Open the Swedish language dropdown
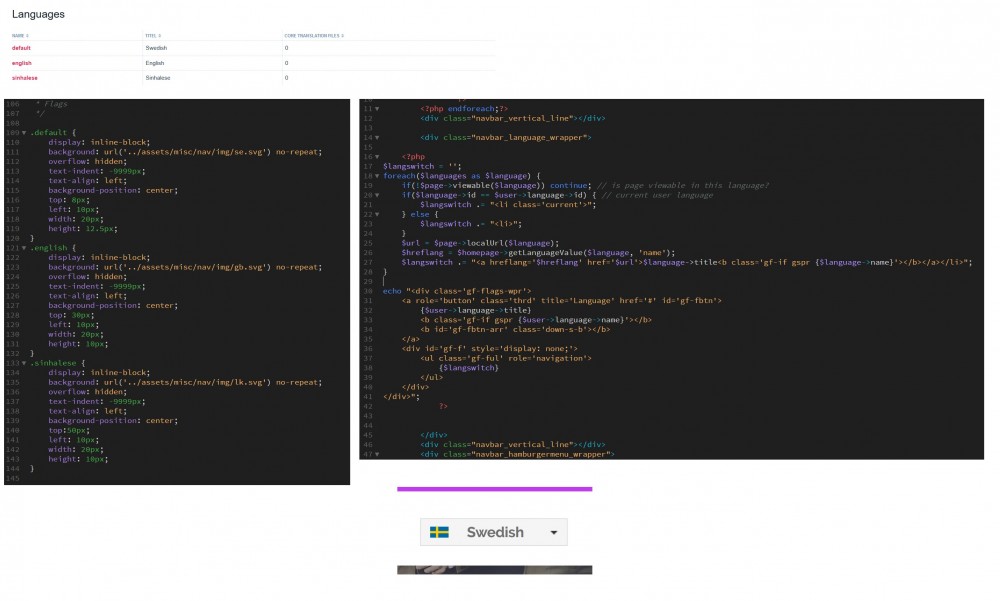Screen dimensions: 1000x601 click(494, 532)
